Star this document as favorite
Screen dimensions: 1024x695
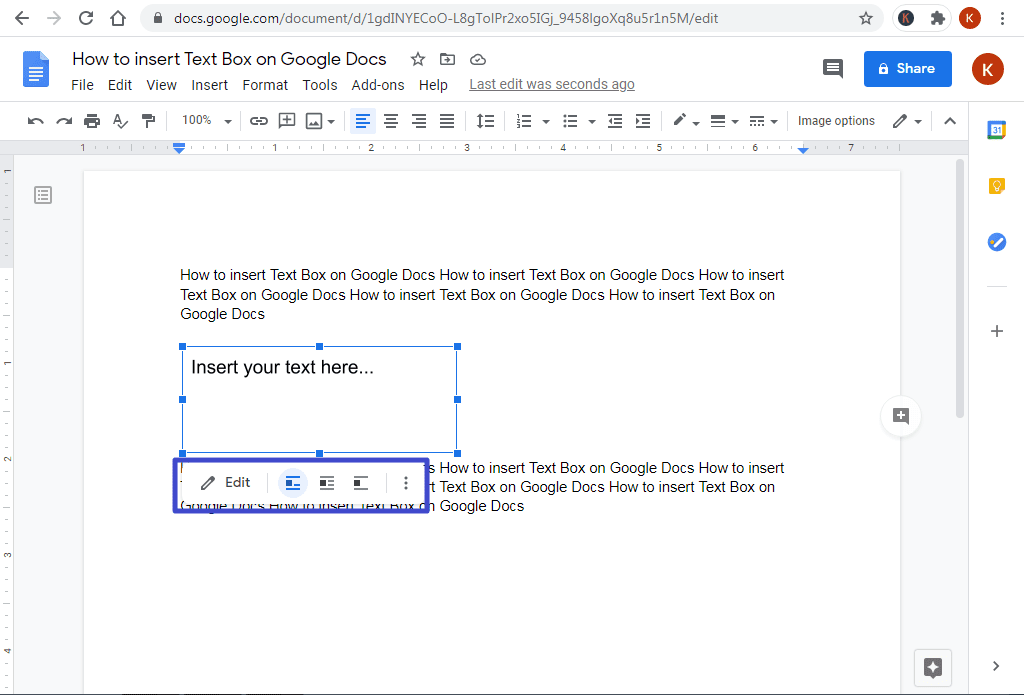coord(417,59)
